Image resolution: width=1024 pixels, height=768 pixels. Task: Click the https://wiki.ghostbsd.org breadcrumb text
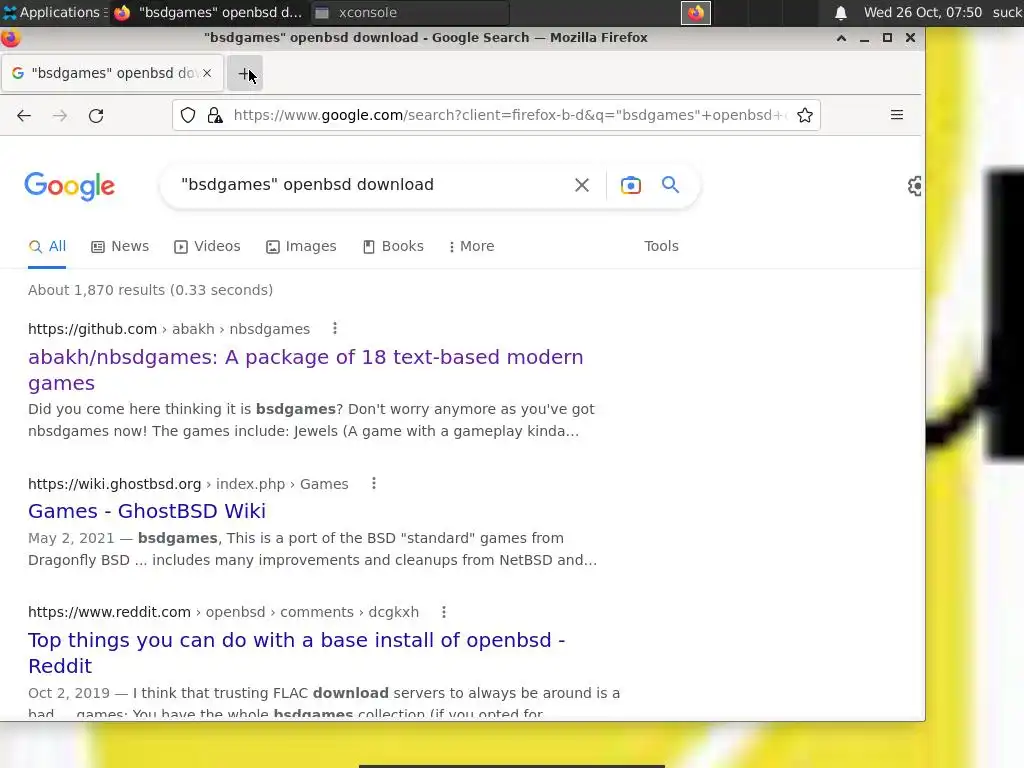[114, 484]
